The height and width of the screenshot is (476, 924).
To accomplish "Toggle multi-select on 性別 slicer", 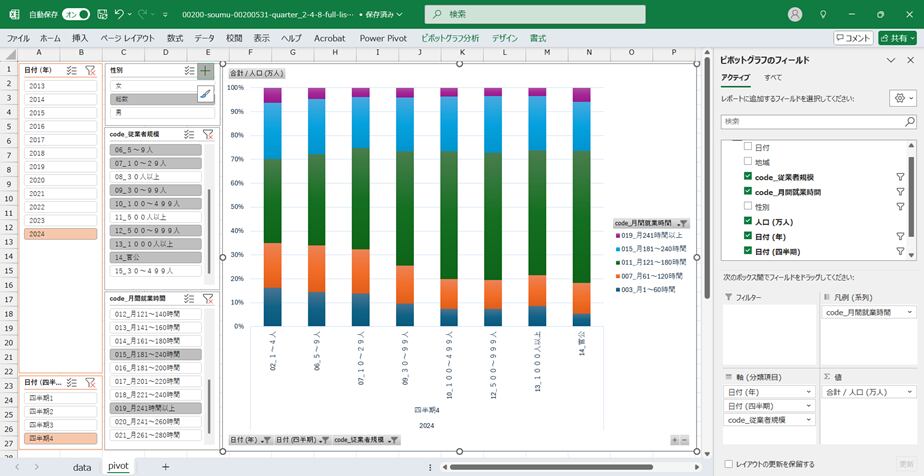I will coord(189,71).
